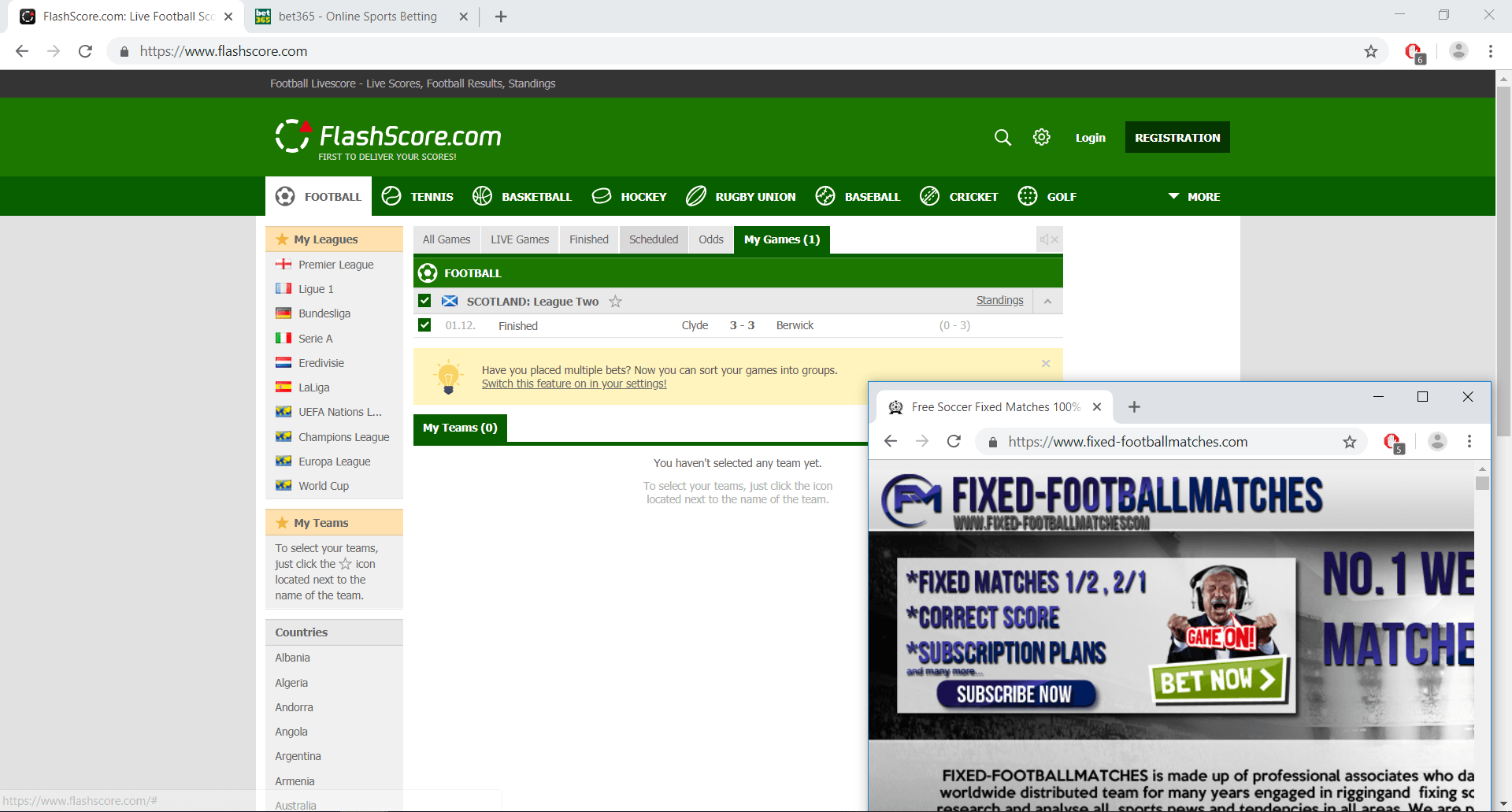Switch to LIVE Games tab
Viewport: 1512px width, 812px height.
pos(520,239)
